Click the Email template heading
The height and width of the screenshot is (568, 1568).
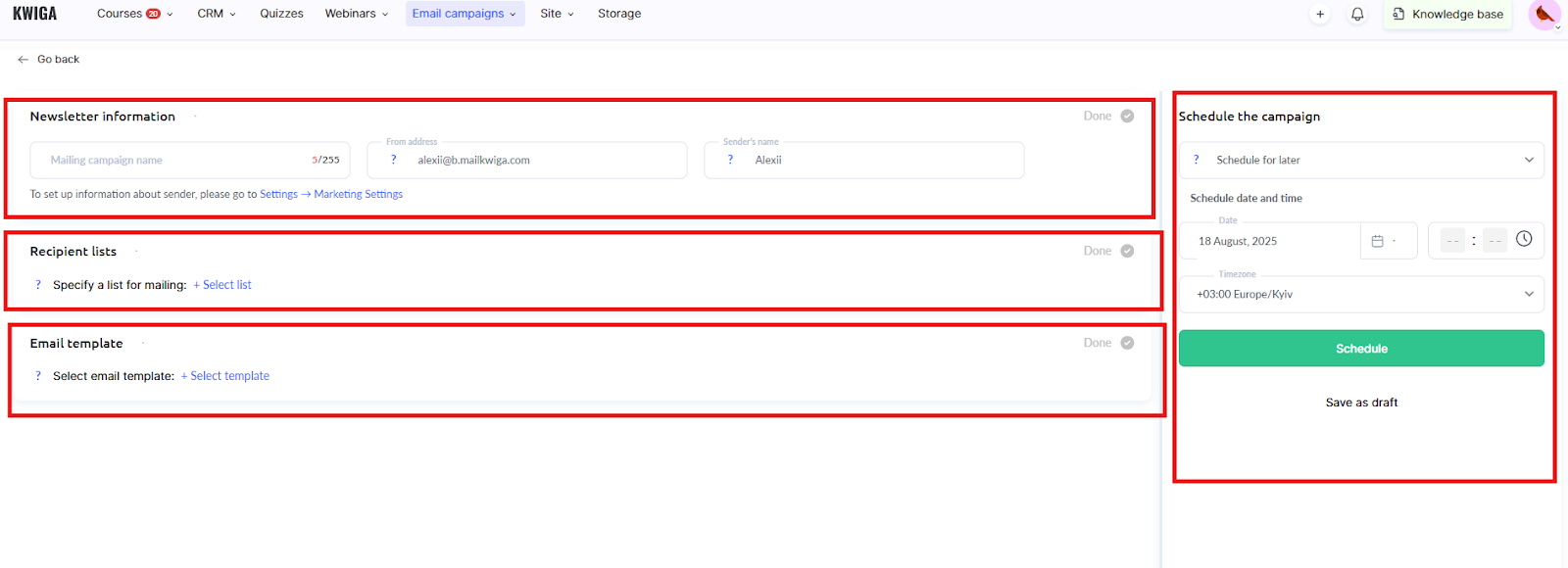click(x=76, y=344)
